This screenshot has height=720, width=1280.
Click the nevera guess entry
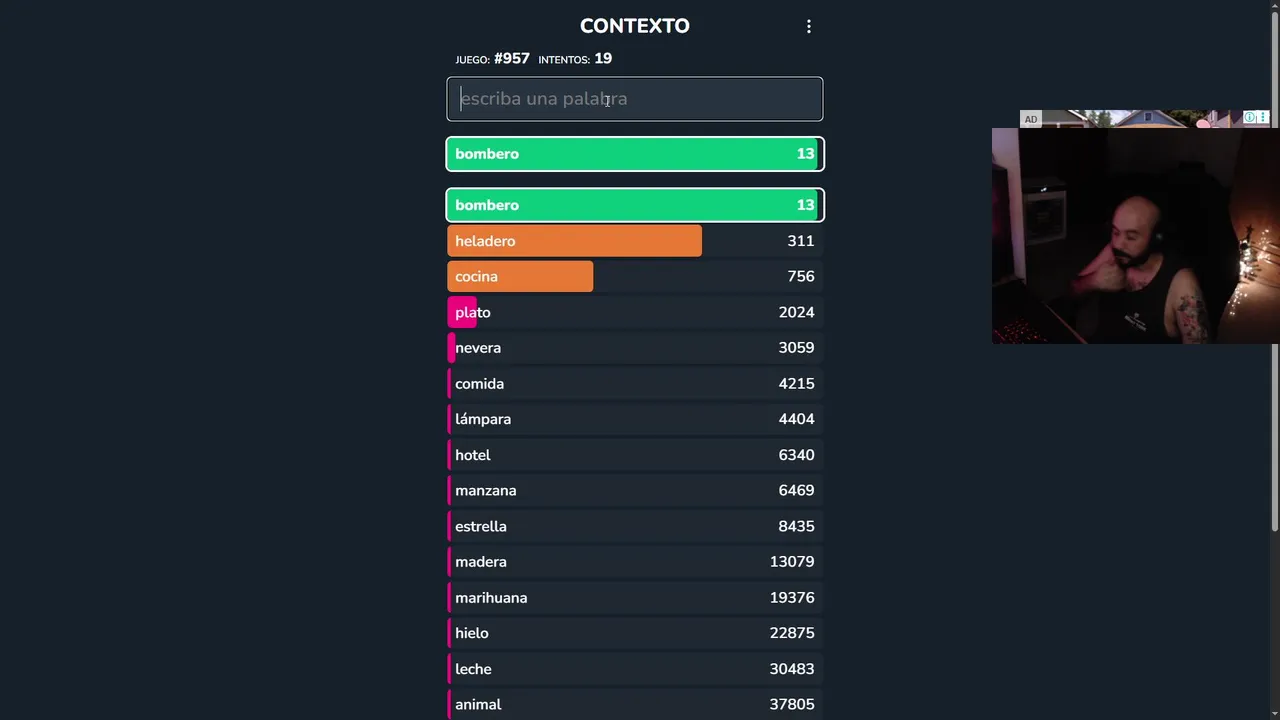635,348
